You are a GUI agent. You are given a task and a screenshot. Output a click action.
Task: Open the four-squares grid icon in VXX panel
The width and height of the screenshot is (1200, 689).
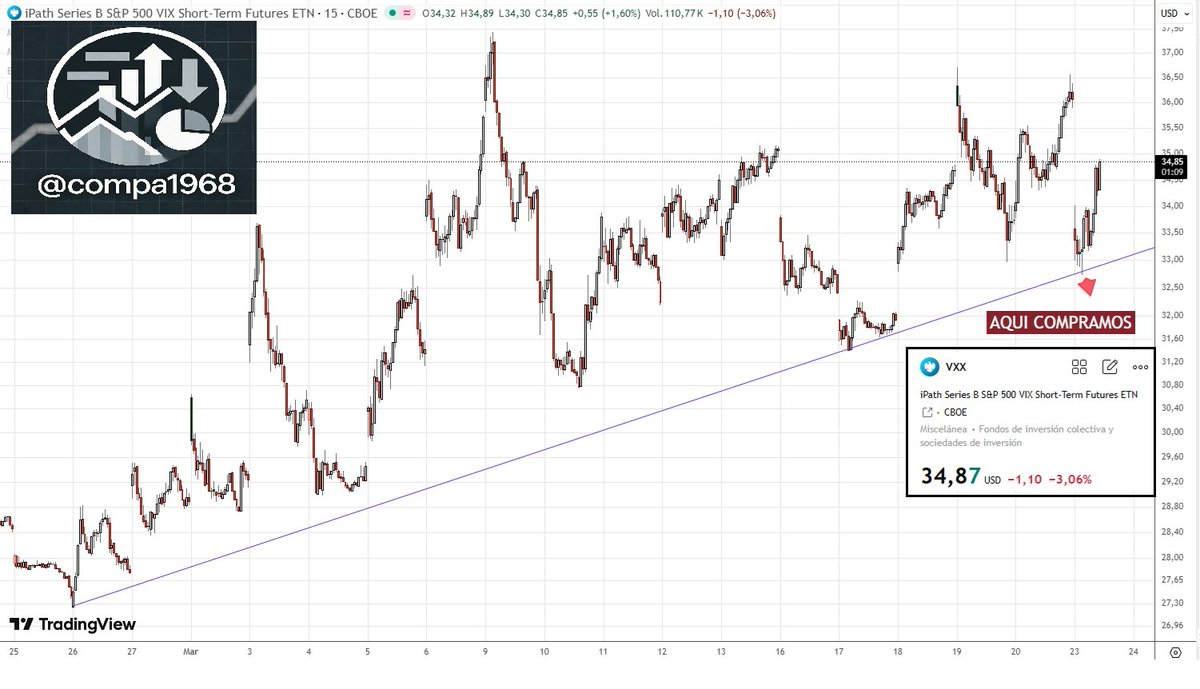tap(1079, 367)
